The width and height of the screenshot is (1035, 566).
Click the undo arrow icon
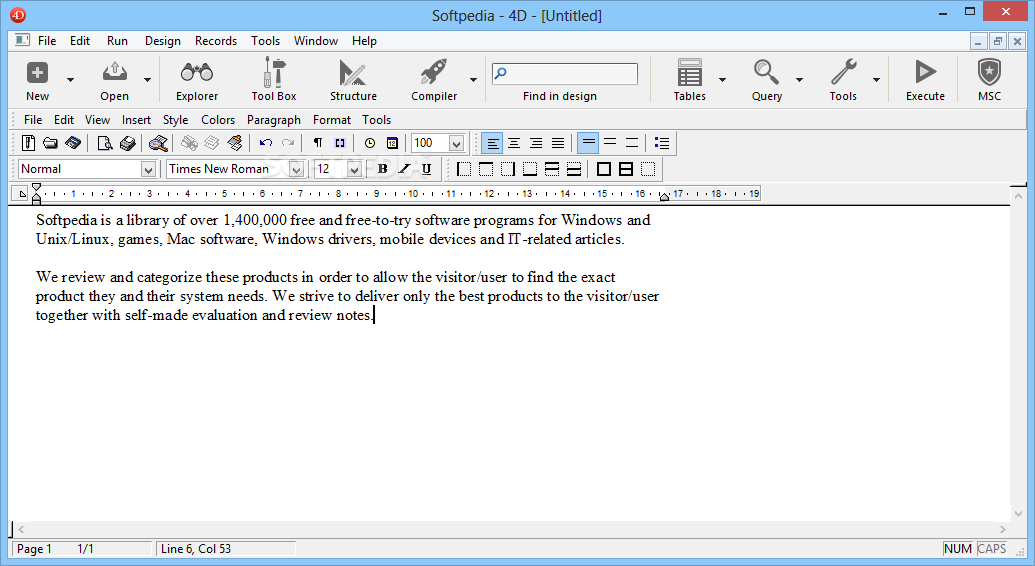(265, 143)
